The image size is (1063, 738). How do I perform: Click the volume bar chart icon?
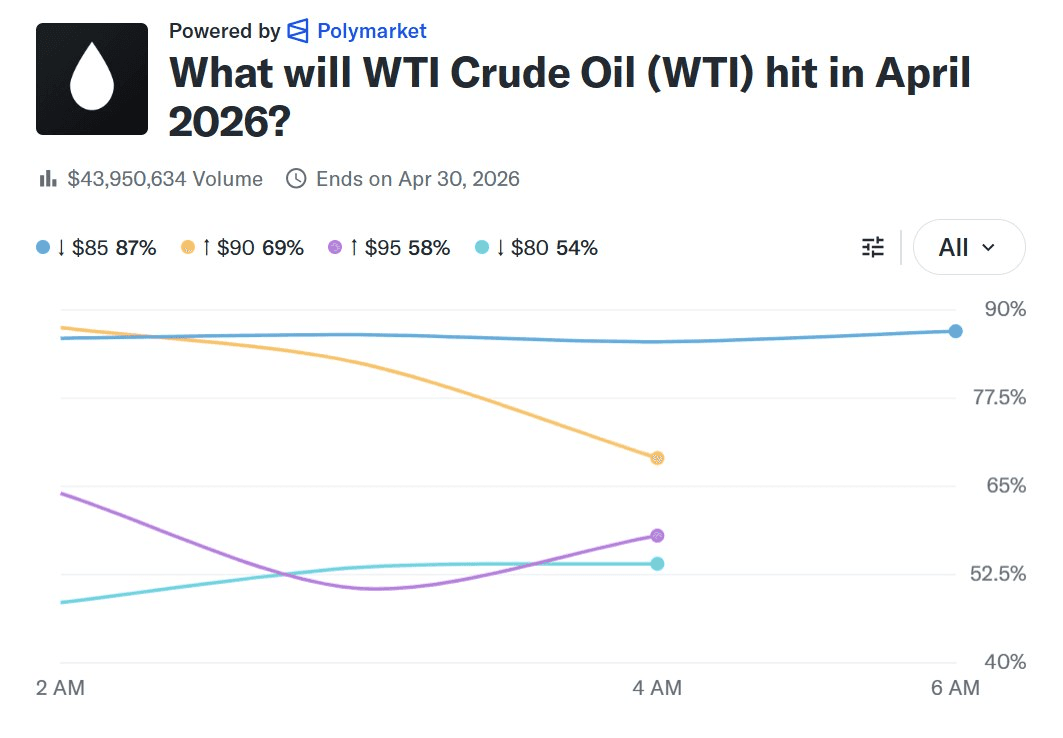click(47, 179)
